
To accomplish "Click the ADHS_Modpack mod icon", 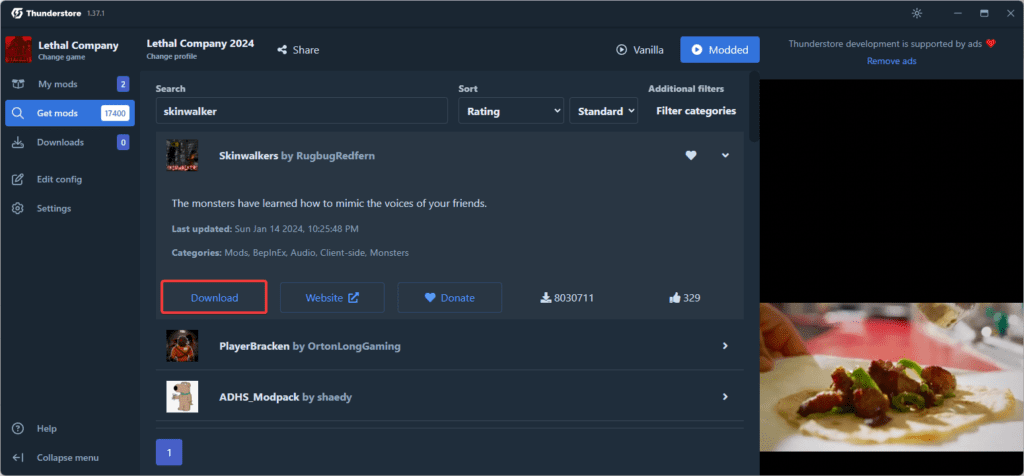I will pos(182,397).
